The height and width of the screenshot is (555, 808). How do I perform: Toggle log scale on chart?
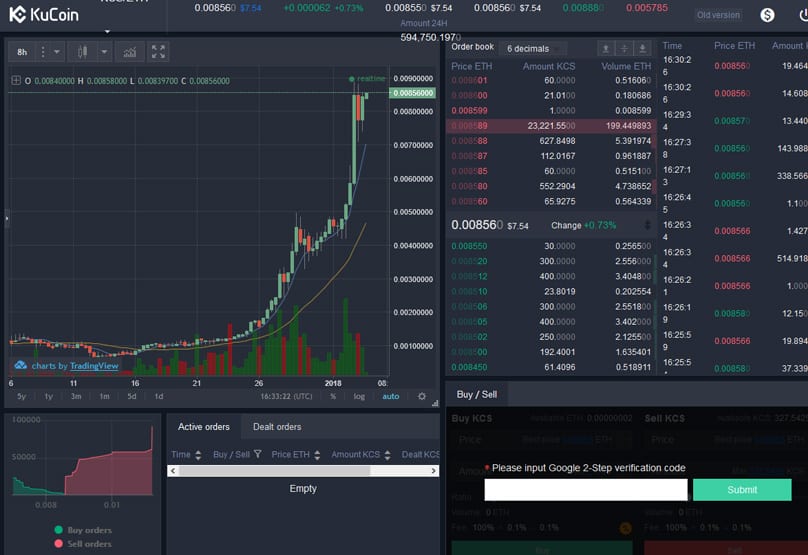[x=359, y=396]
